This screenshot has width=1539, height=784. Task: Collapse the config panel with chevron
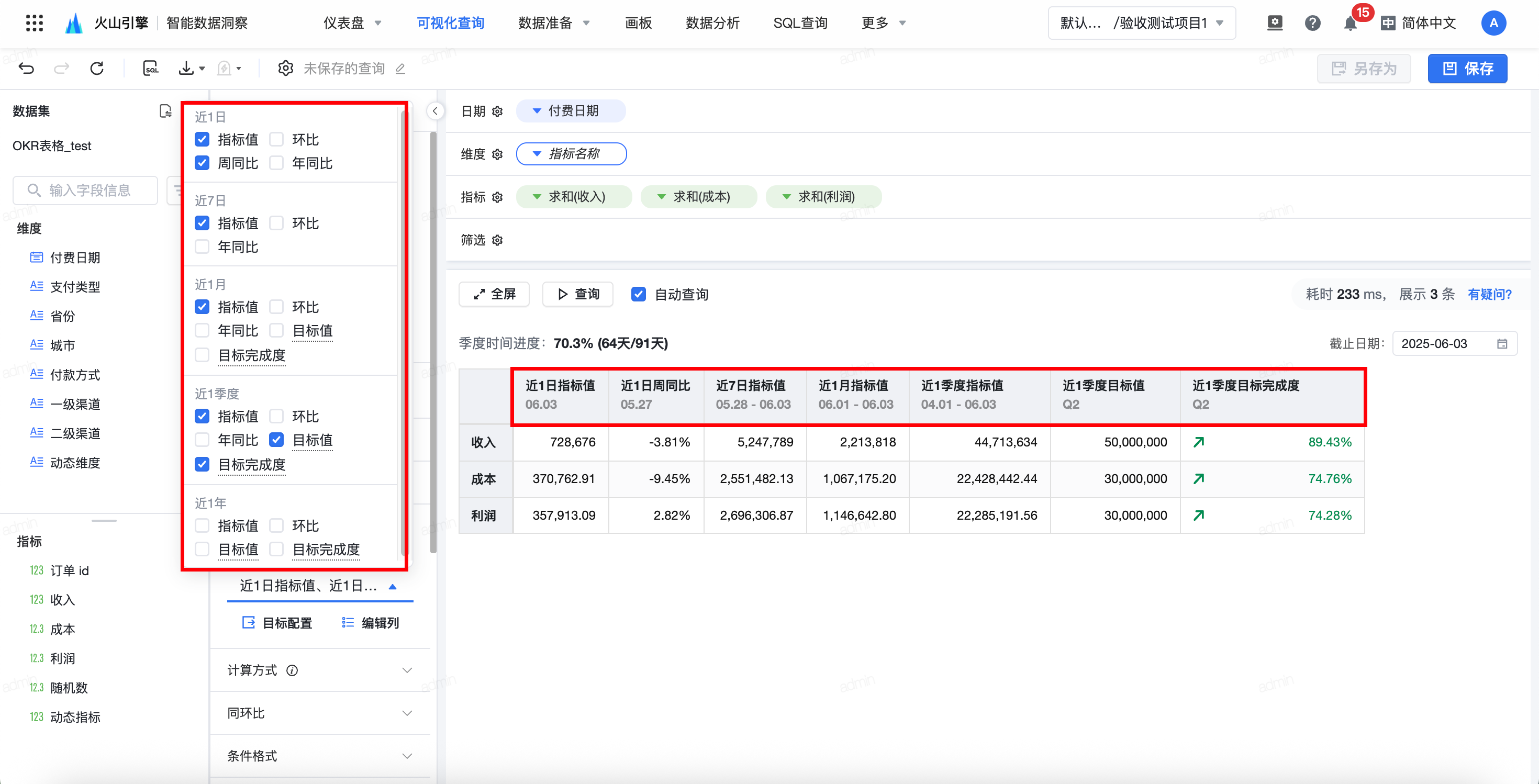click(x=436, y=111)
